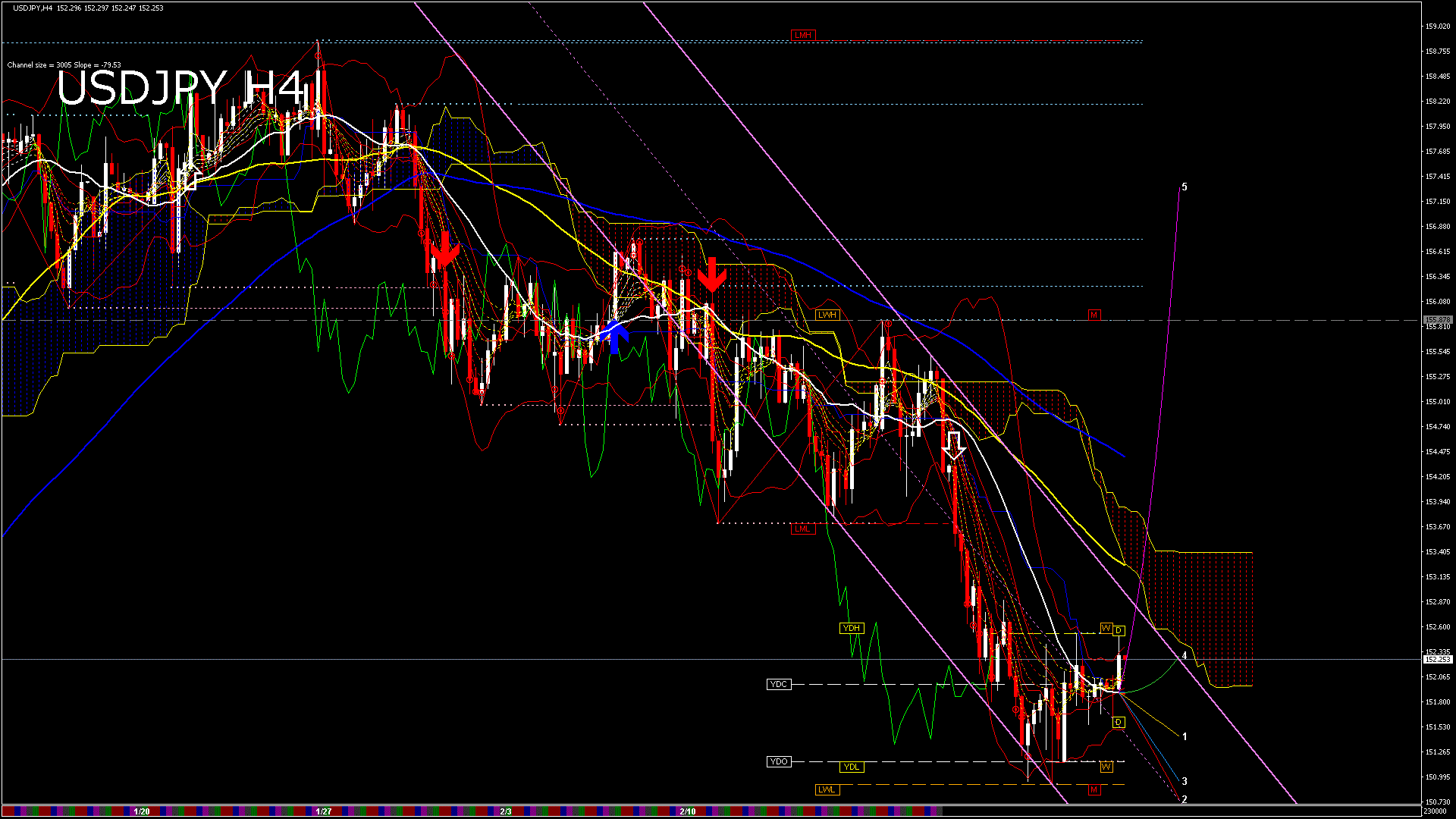Select the 1/20 date on time axis
This screenshot has width=1456, height=819.
click(142, 811)
